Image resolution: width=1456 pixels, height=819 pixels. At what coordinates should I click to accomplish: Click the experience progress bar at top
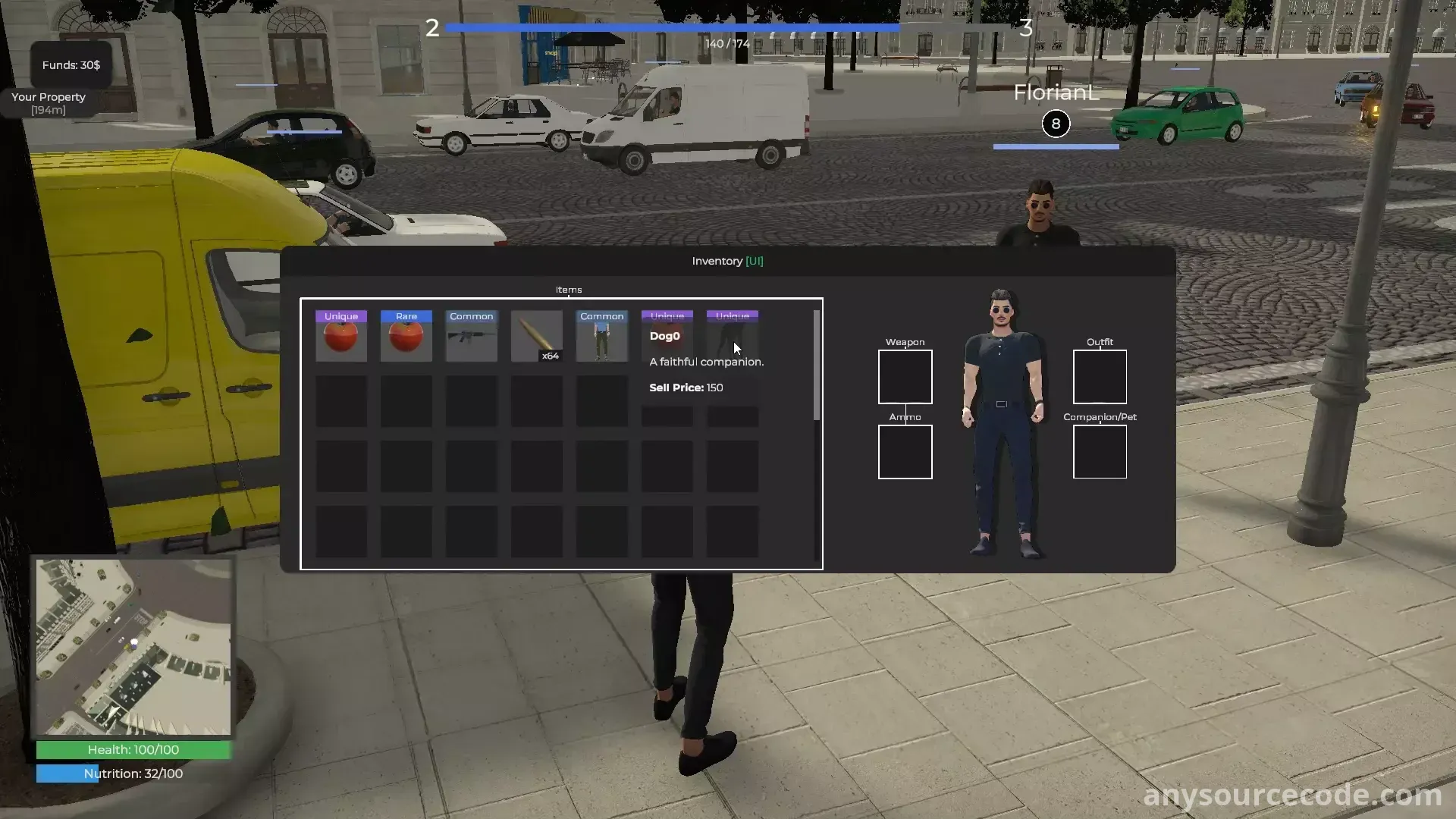pos(728,28)
